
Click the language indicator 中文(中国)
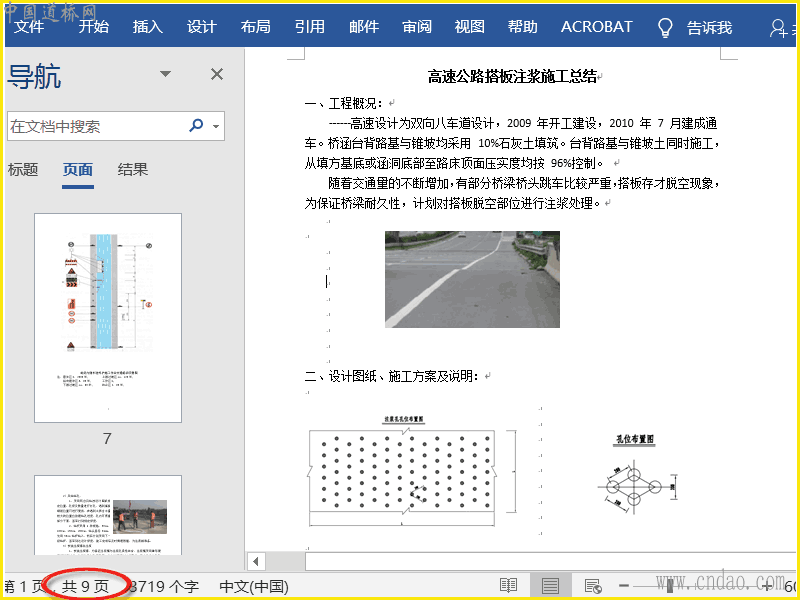254,587
